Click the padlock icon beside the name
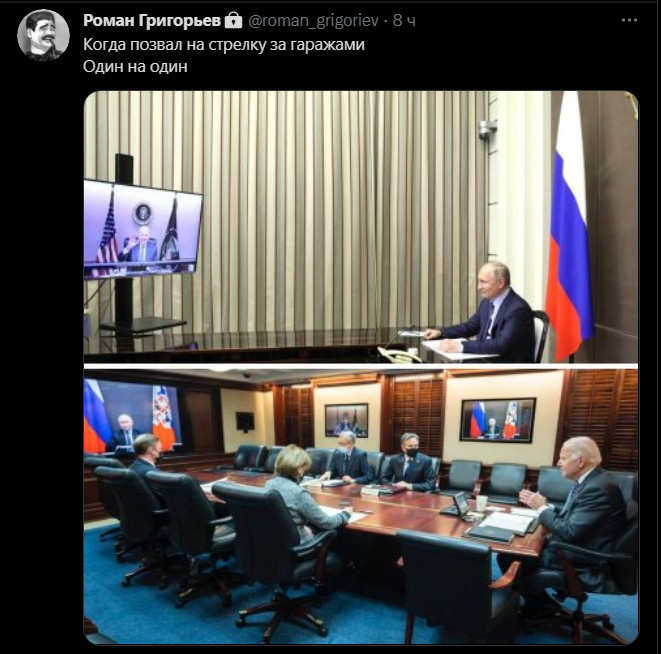 click(x=234, y=20)
